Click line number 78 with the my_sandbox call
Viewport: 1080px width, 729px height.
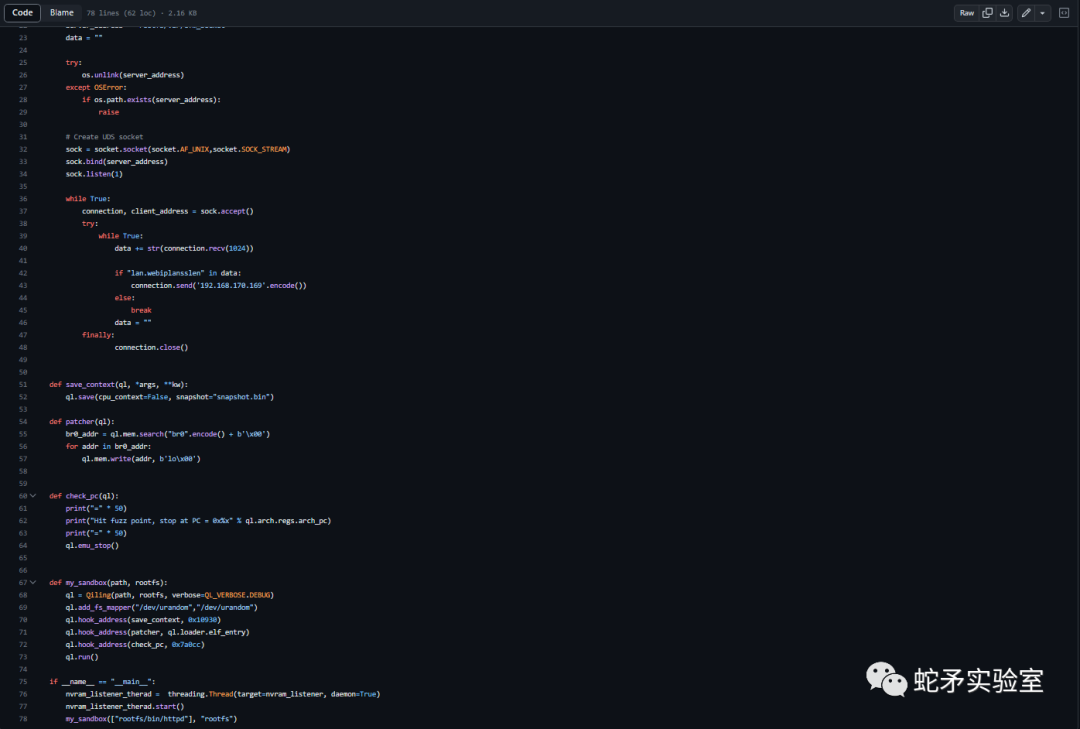(22, 718)
